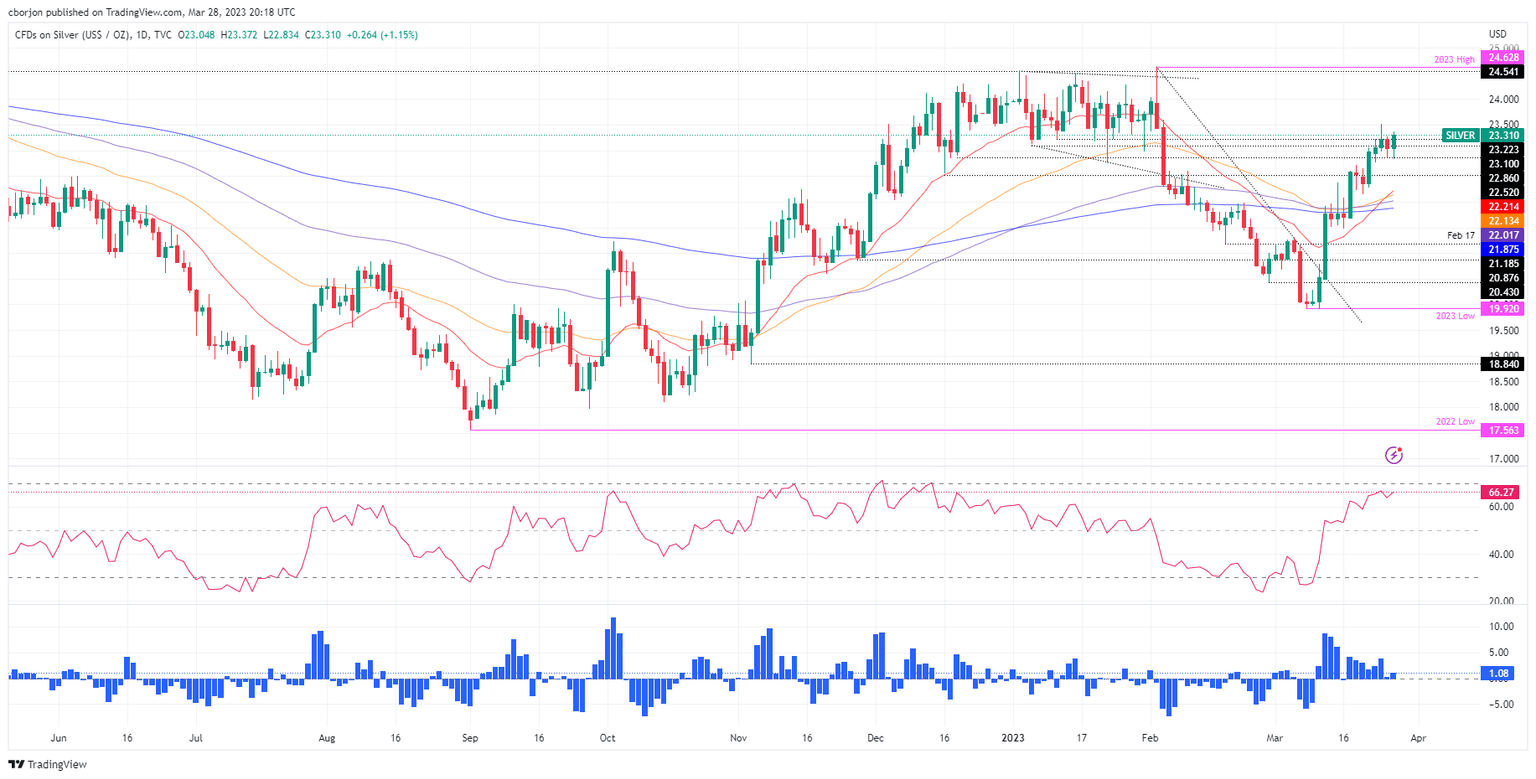This screenshot has height=779, width=1536.
Task: Select the RSI value badge 66.27
Action: (1498, 491)
